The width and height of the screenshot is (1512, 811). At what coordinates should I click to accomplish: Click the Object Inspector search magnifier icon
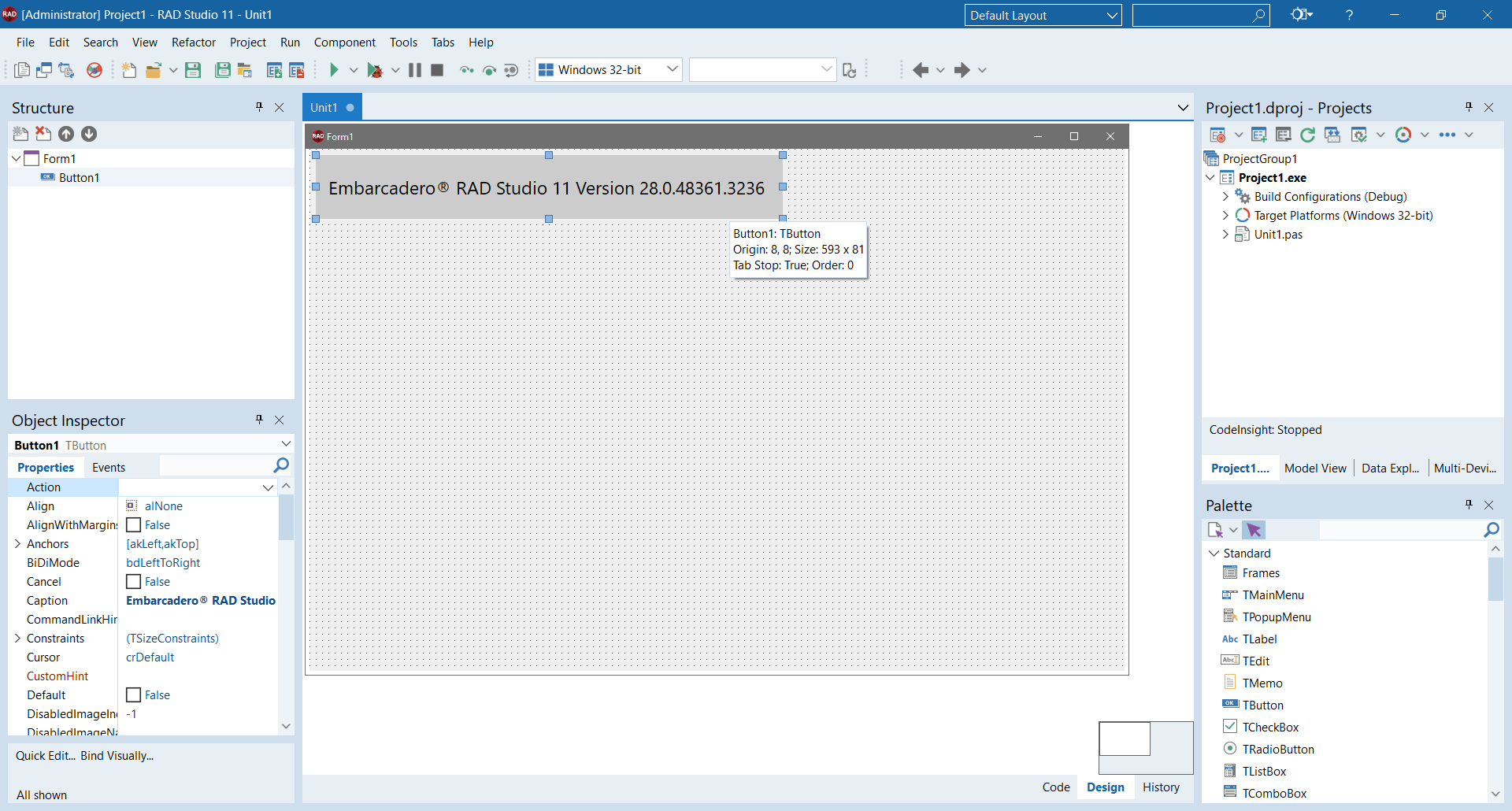click(x=281, y=466)
